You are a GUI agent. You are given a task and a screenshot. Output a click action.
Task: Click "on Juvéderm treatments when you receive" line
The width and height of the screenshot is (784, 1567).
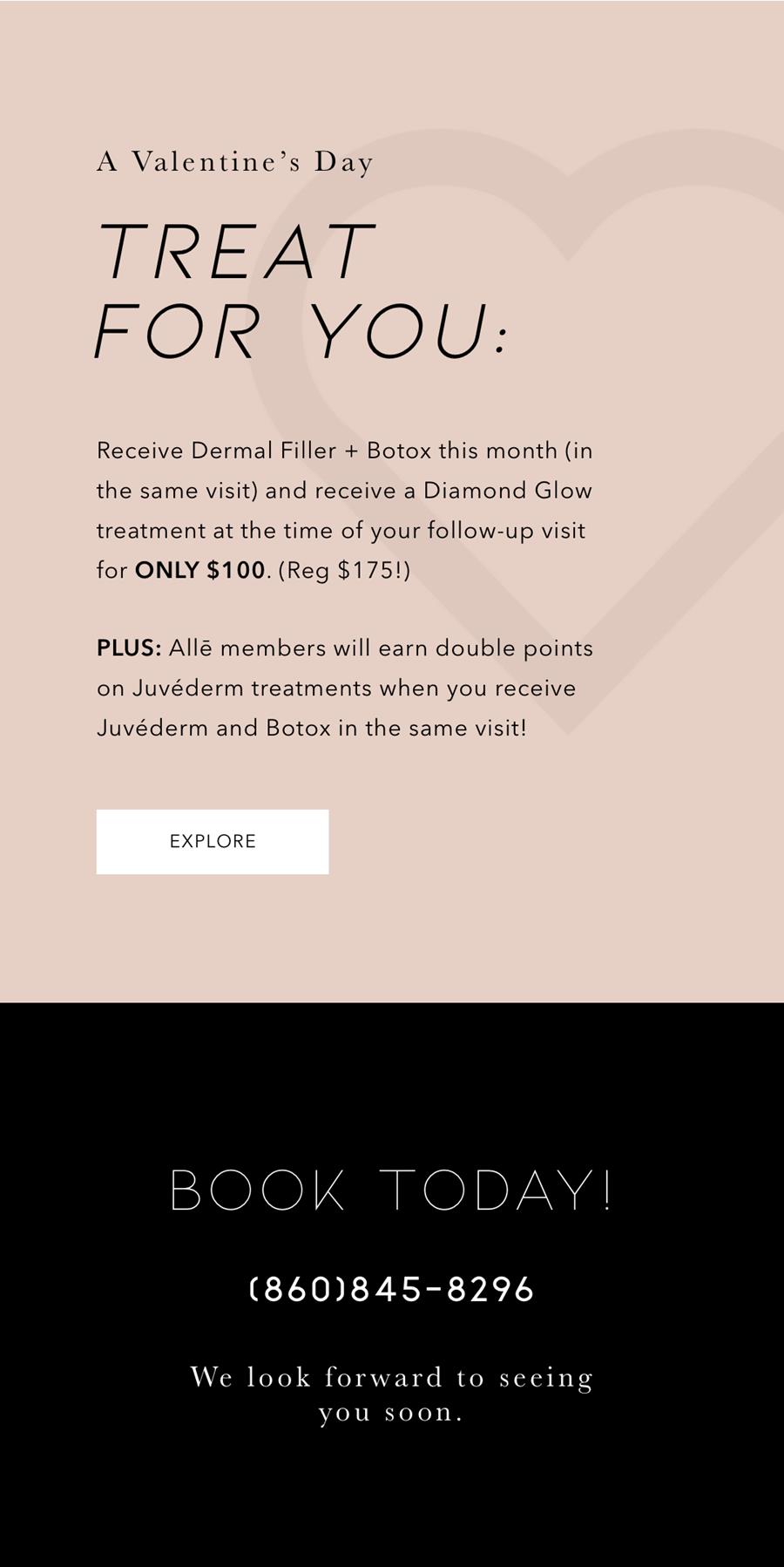pos(336,689)
